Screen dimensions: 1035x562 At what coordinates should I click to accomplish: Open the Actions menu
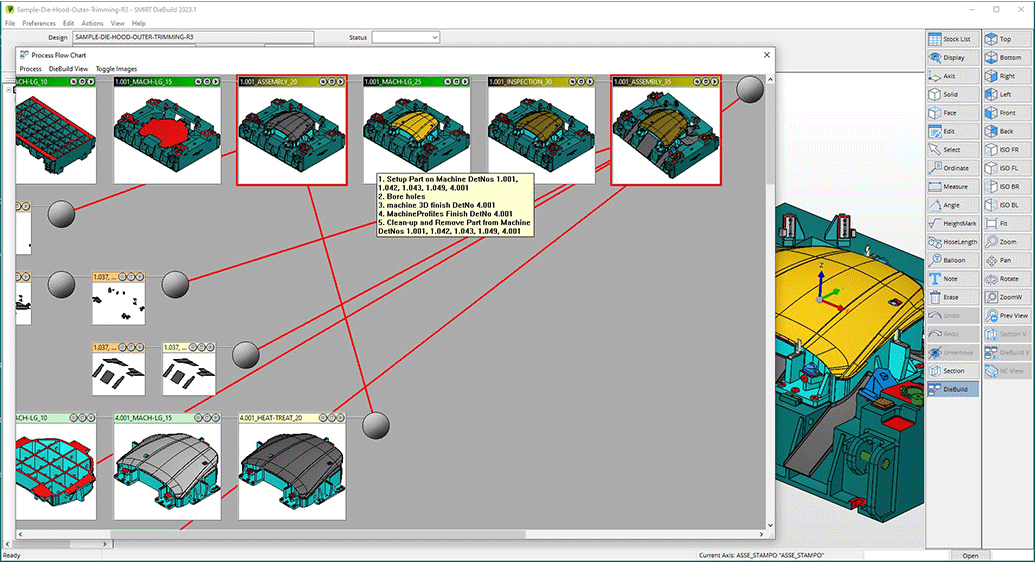pos(92,23)
